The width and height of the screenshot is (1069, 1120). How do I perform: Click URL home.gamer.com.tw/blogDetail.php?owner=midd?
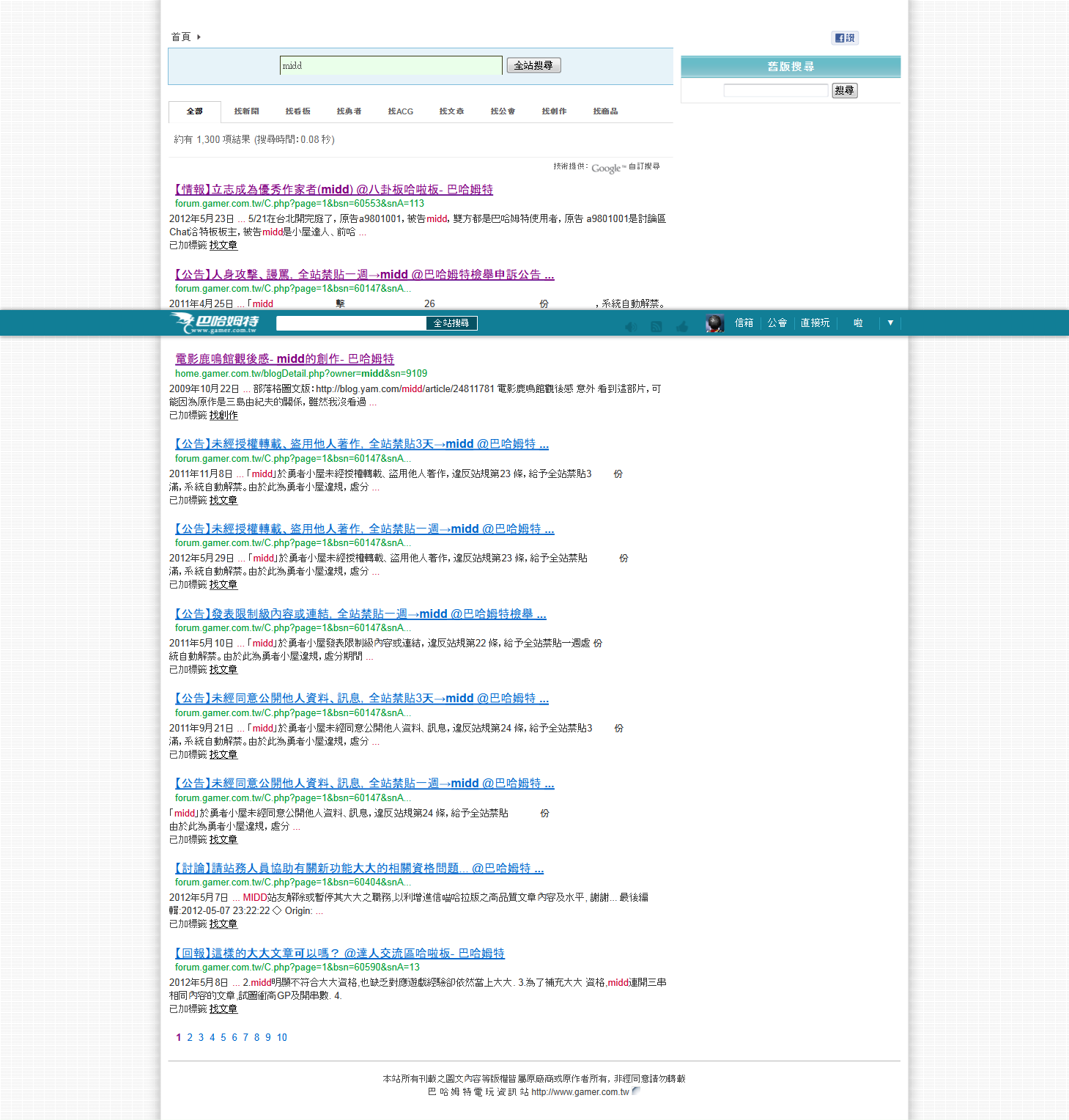pos(301,374)
